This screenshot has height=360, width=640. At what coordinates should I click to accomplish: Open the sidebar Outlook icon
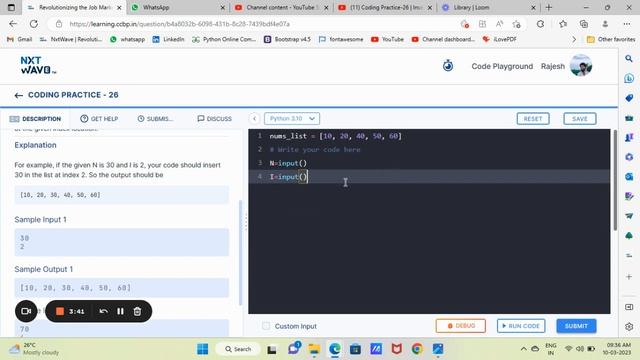click(629, 176)
